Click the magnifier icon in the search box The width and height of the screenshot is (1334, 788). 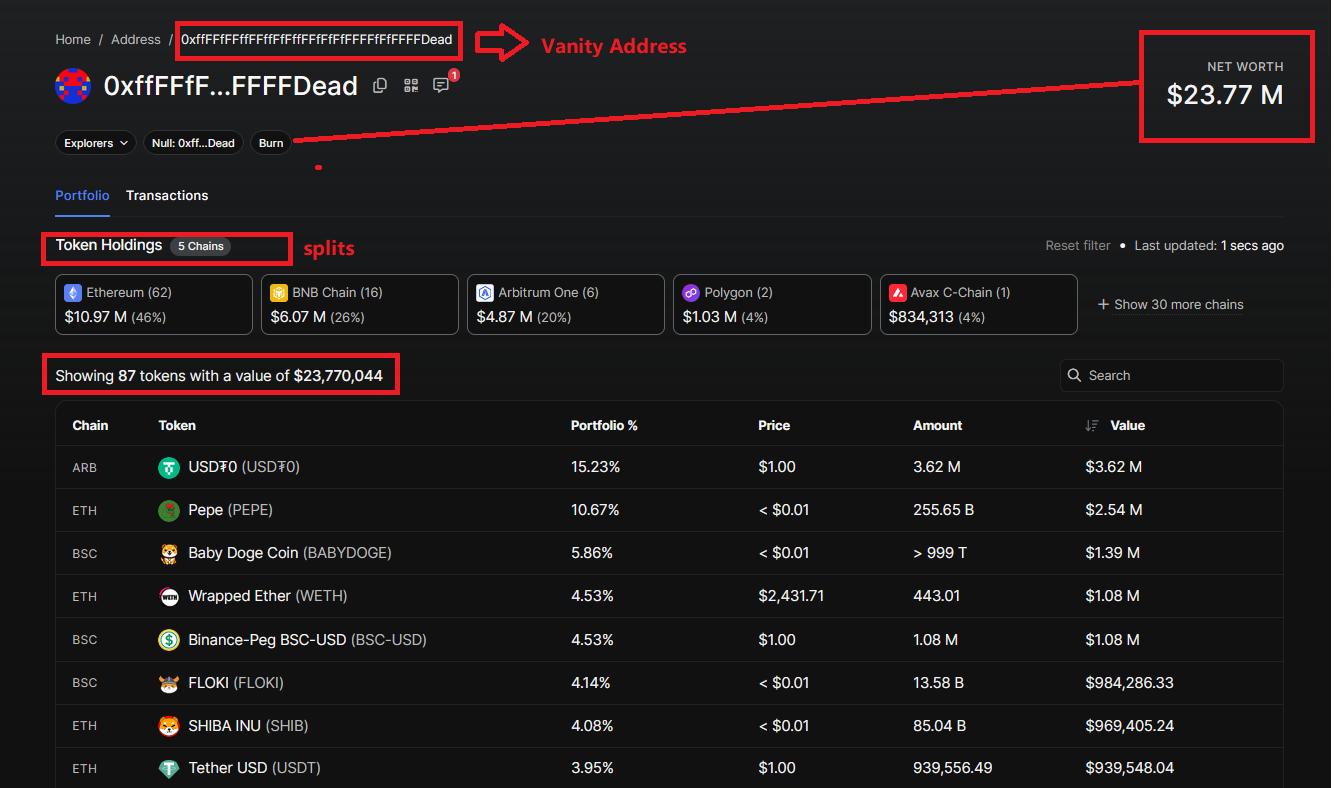[x=1075, y=375]
